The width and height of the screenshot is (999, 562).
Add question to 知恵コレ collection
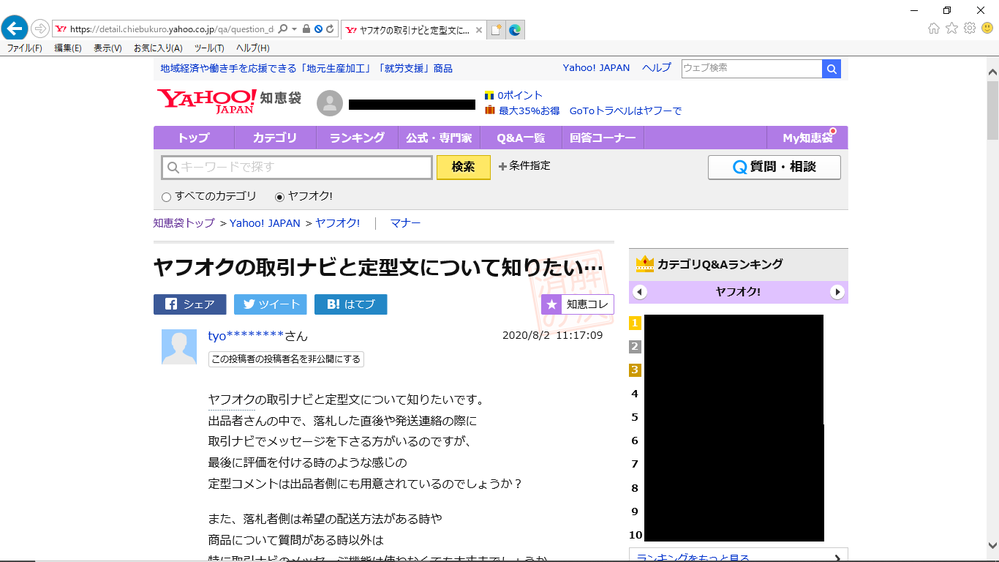coord(577,305)
